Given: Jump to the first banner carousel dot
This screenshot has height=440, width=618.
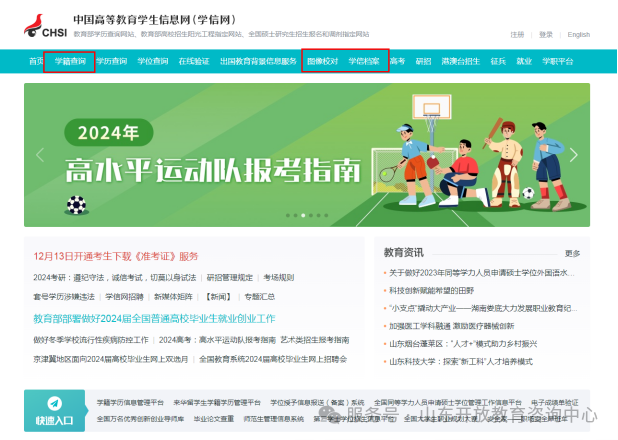Looking at the screenshot, I should tap(288, 215).
